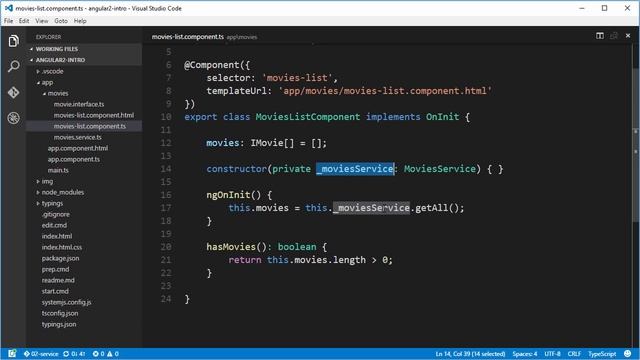640x360 pixels.
Task: Open tsconfig.json file
Action: pos(60,313)
